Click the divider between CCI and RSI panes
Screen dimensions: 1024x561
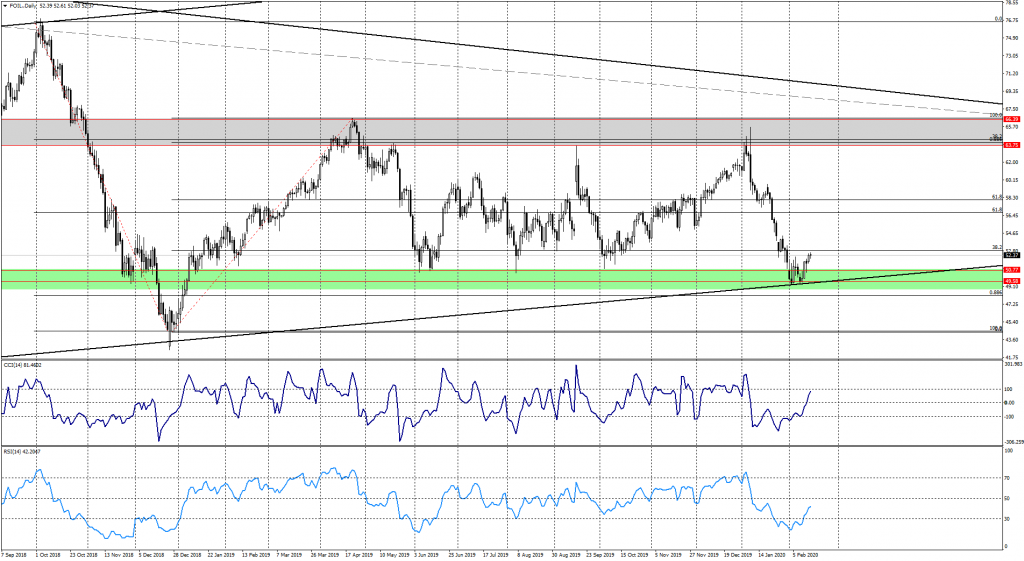[x=500, y=447]
